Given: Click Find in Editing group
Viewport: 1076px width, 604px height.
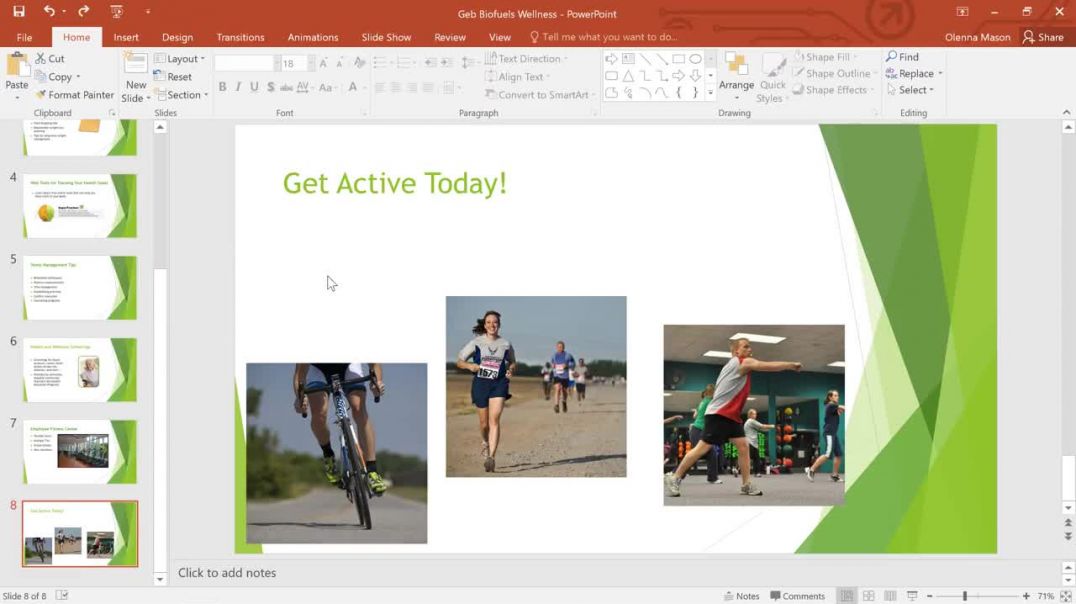Looking at the screenshot, I should 902,57.
